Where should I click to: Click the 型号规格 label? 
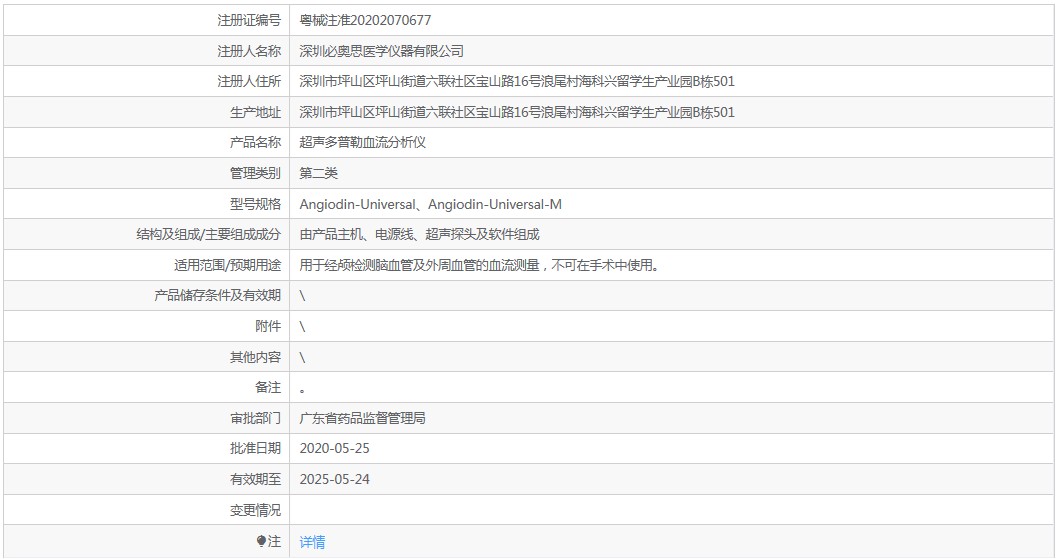pyautogui.click(x=255, y=204)
